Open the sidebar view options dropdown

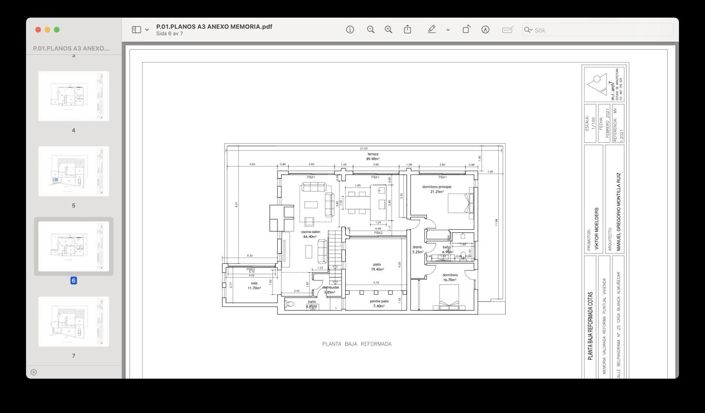click(x=146, y=30)
